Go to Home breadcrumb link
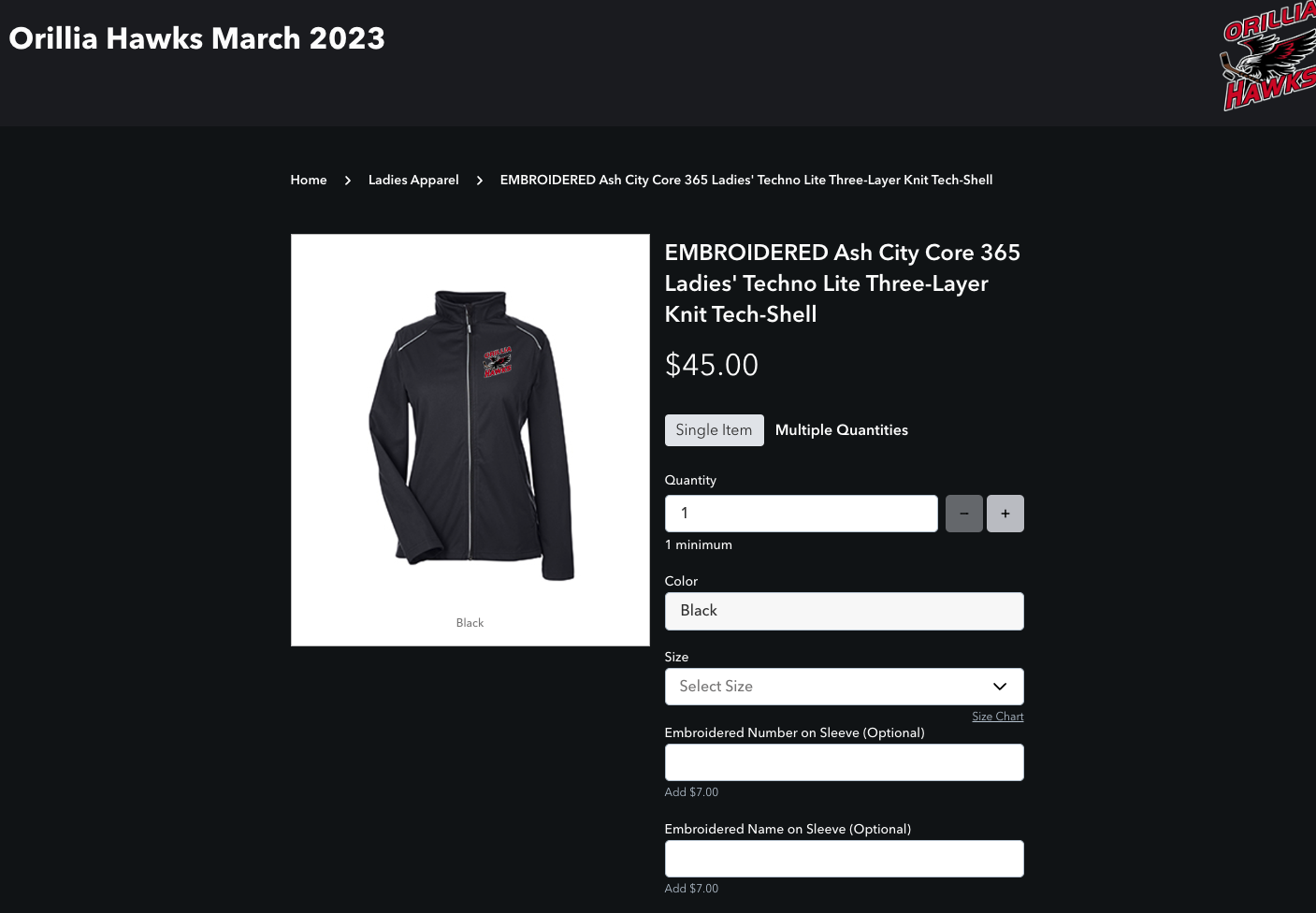The height and width of the screenshot is (913, 1316). click(309, 180)
